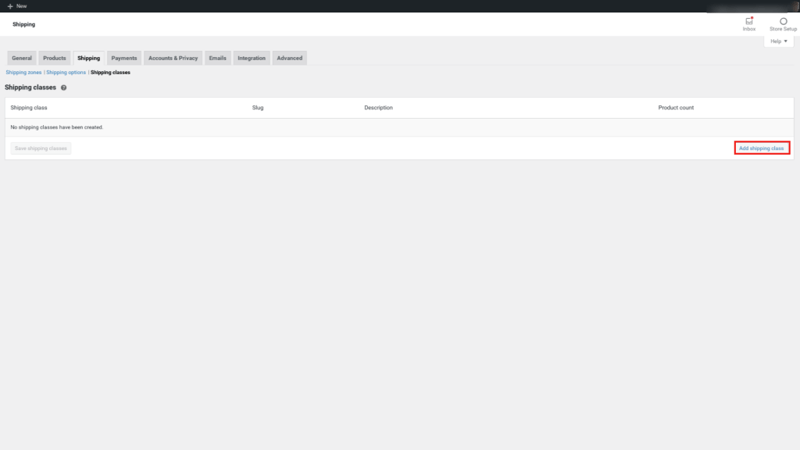800x450 pixels.
Task: Open the Integration tab
Action: pos(252,58)
